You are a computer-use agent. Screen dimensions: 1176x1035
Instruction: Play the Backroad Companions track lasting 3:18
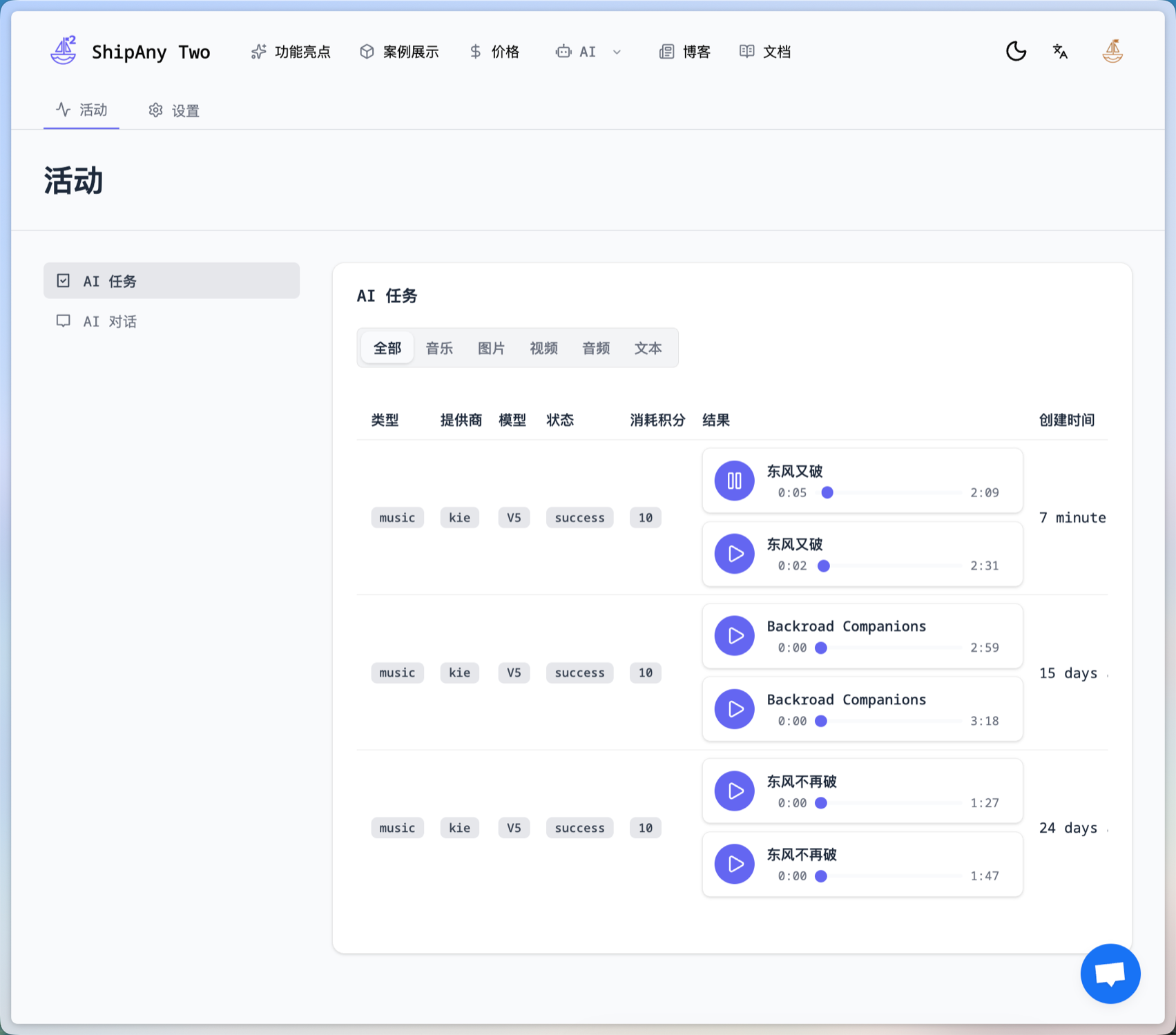734,709
